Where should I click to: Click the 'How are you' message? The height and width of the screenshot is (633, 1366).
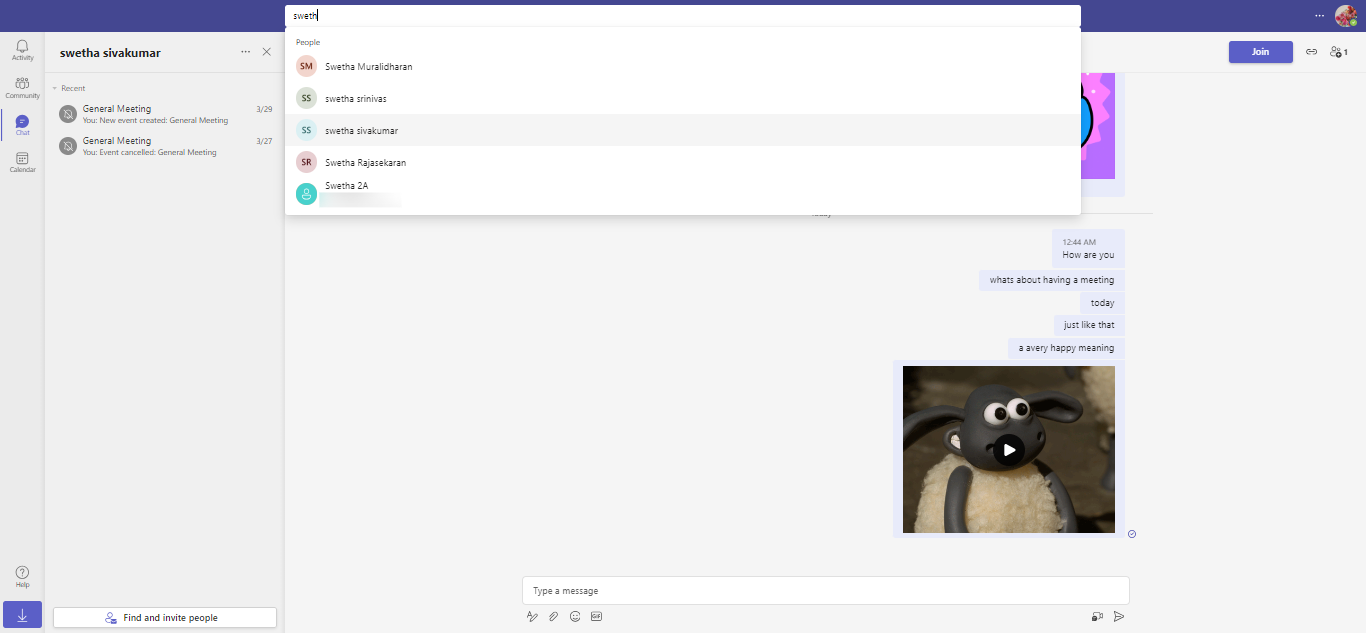[1088, 255]
